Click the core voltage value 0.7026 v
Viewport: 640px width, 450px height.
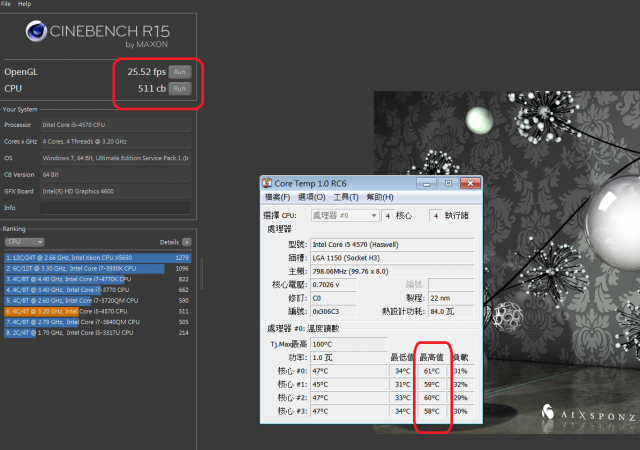[x=333, y=285]
